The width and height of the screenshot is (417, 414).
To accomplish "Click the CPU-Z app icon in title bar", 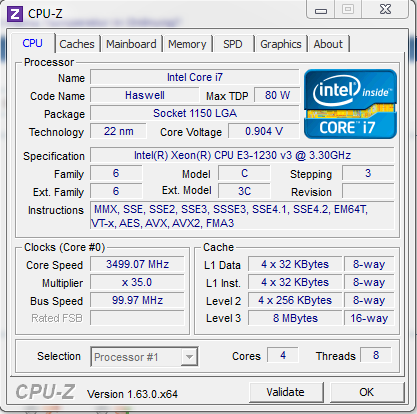I will pos(15,14).
